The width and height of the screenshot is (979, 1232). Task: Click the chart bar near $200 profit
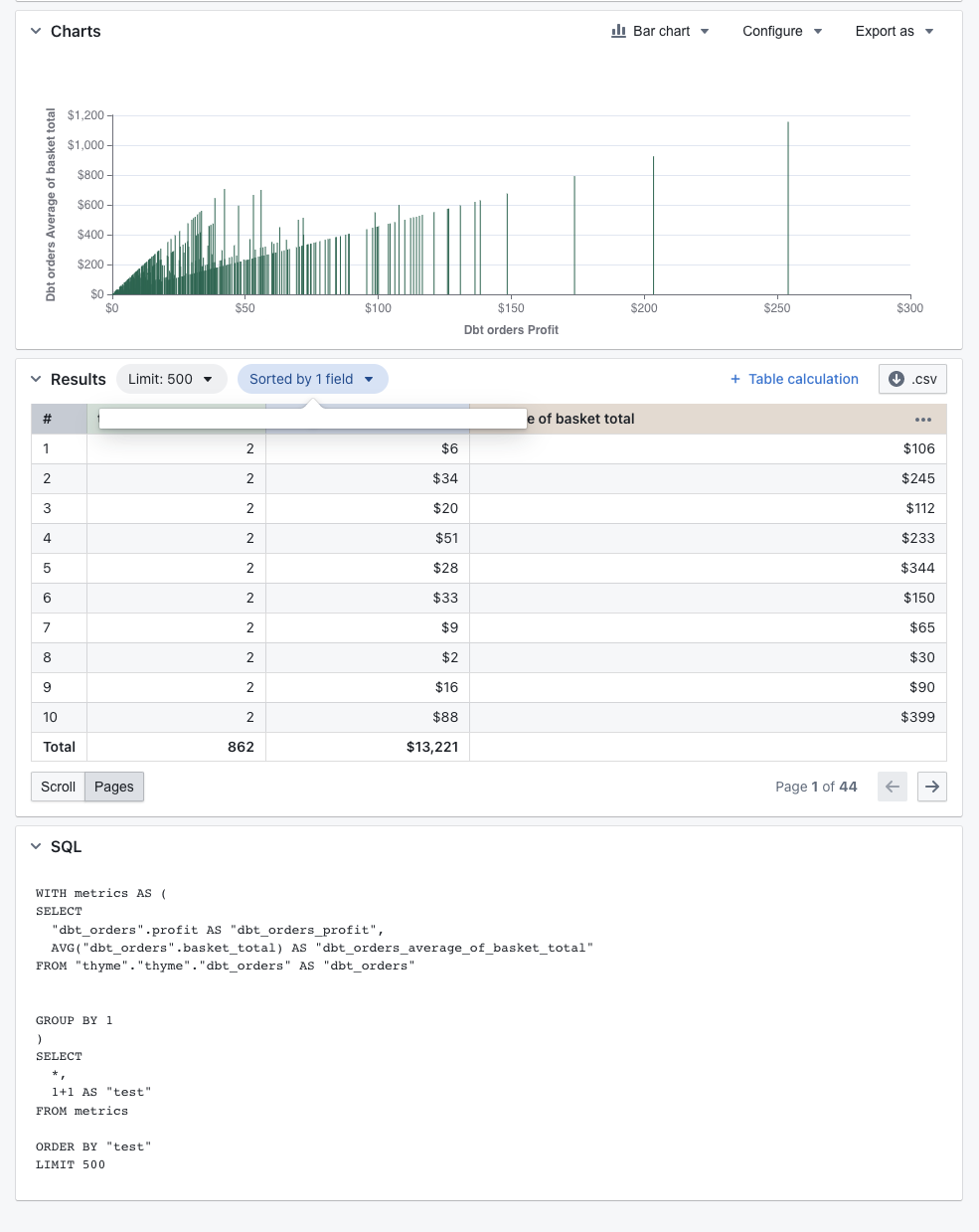[653, 226]
